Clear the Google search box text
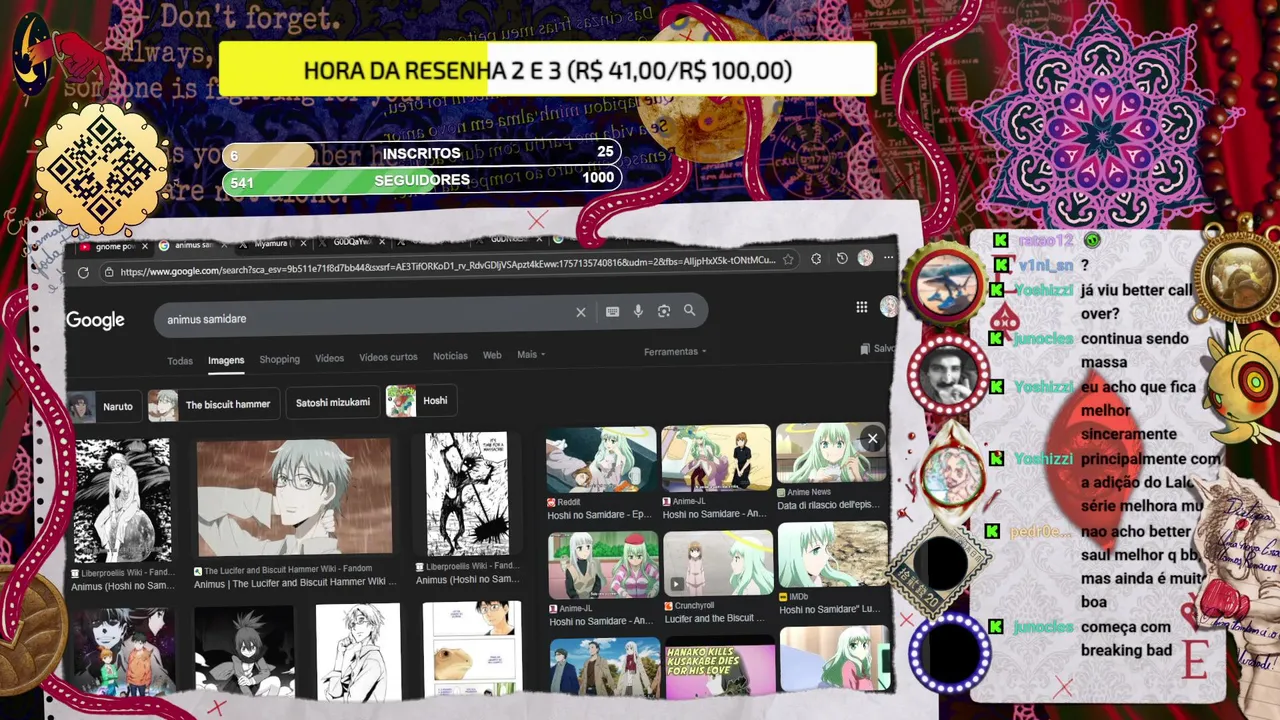 pyautogui.click(x=580, y=312)
